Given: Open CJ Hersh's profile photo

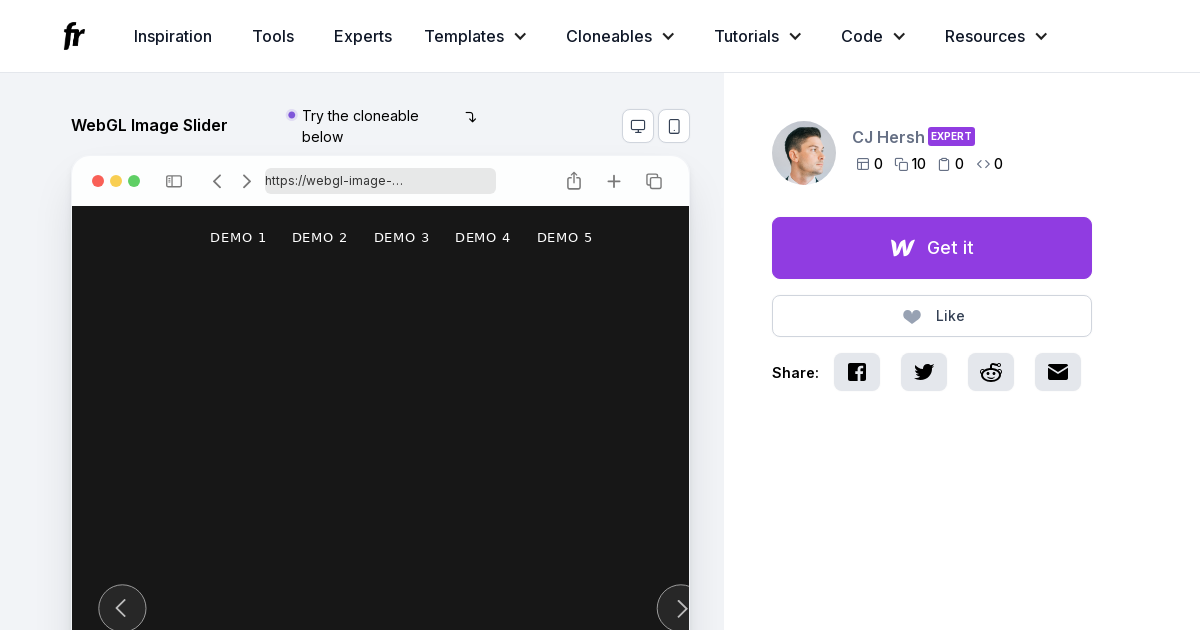Looking at the screenshot, I should pos(804,153).
